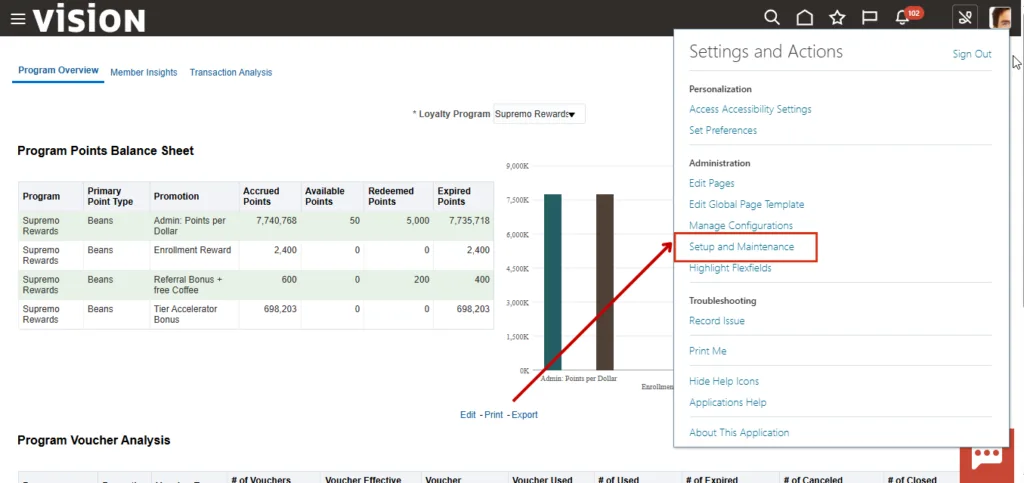
Task: Open the Watchlist flag icon
Action: 870,17
